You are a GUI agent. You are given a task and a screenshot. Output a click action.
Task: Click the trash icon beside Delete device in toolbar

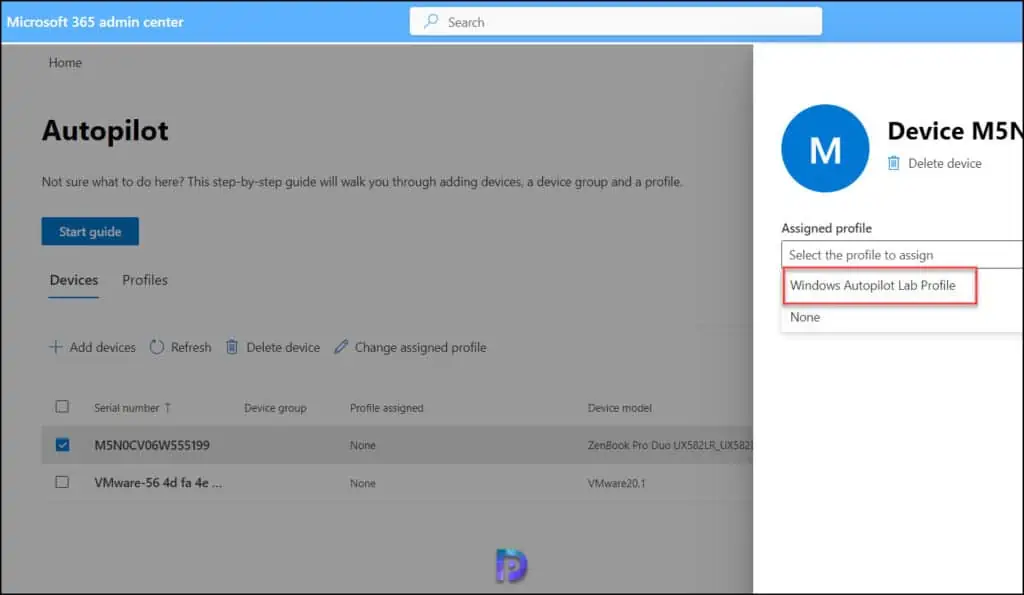(232, 346)
